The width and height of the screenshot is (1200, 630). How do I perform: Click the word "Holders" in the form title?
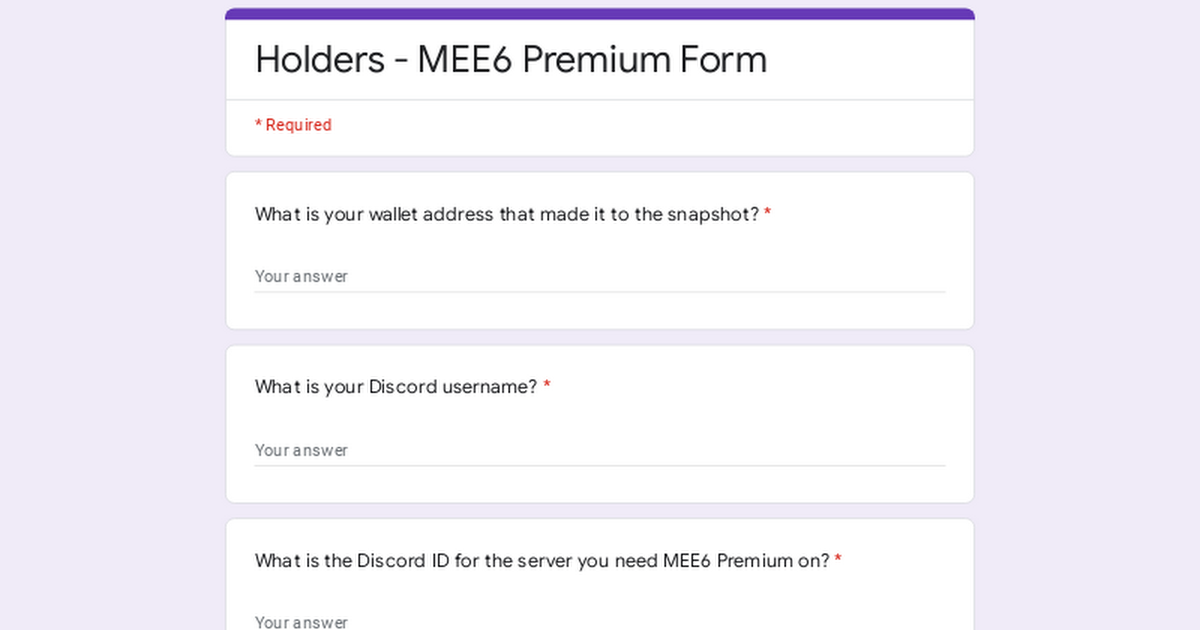coord(320,60)
